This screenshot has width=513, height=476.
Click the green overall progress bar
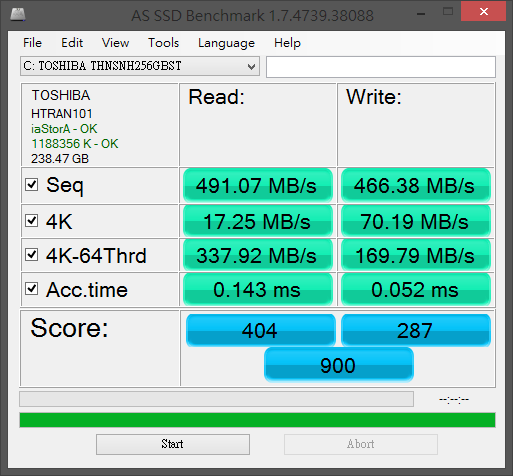click(257, 420)
